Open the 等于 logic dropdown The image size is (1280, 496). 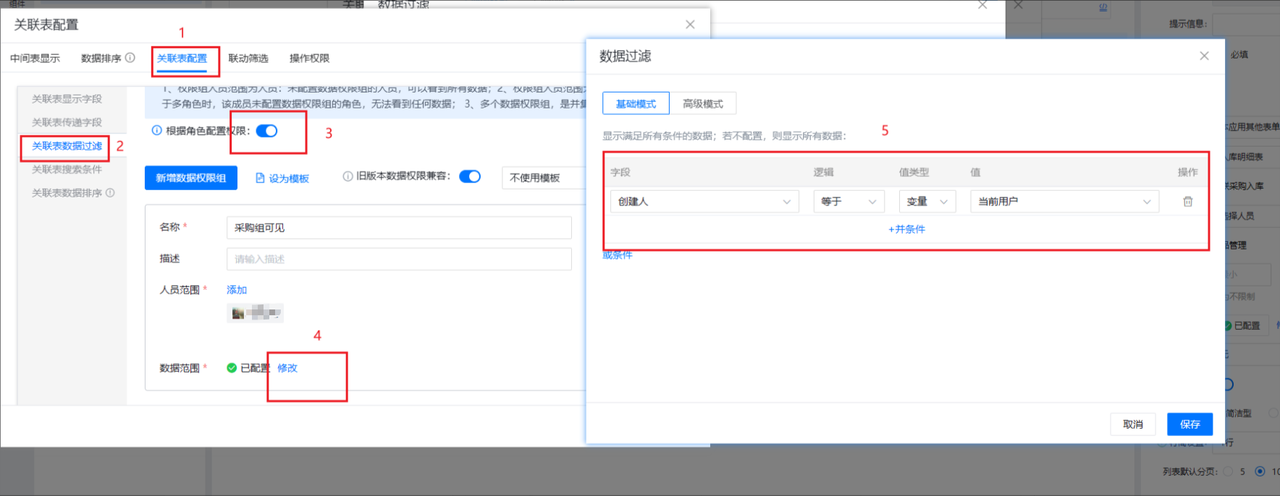coord(848,202)
